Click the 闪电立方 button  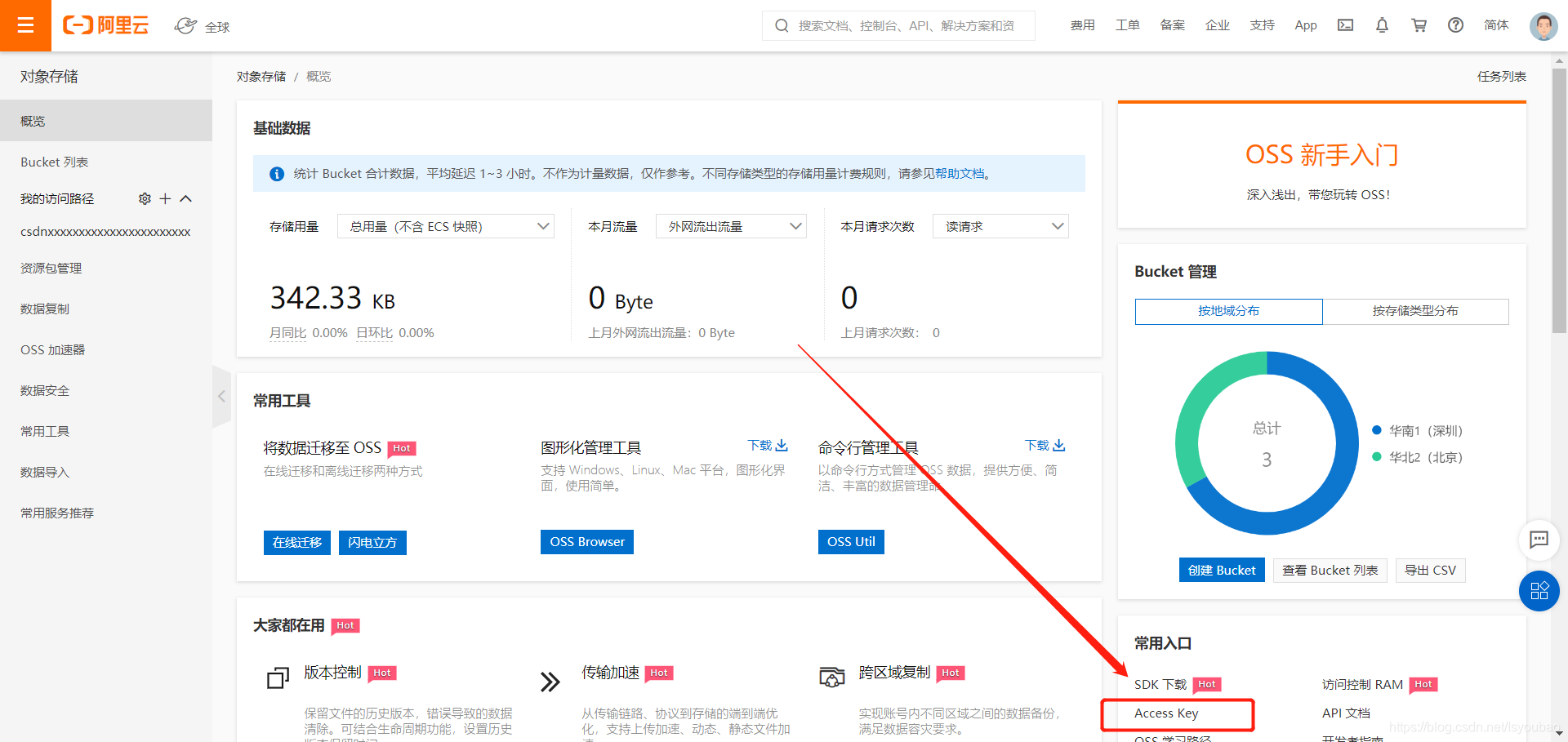pyautogui.click(x=372, y=542)
